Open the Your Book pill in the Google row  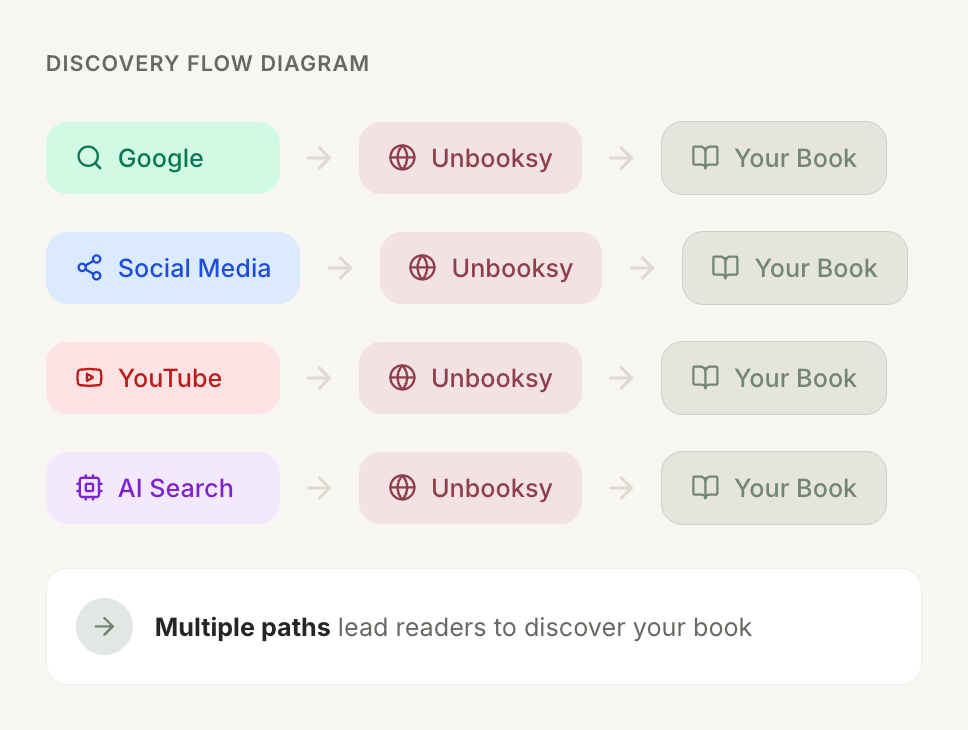point(774,157)
